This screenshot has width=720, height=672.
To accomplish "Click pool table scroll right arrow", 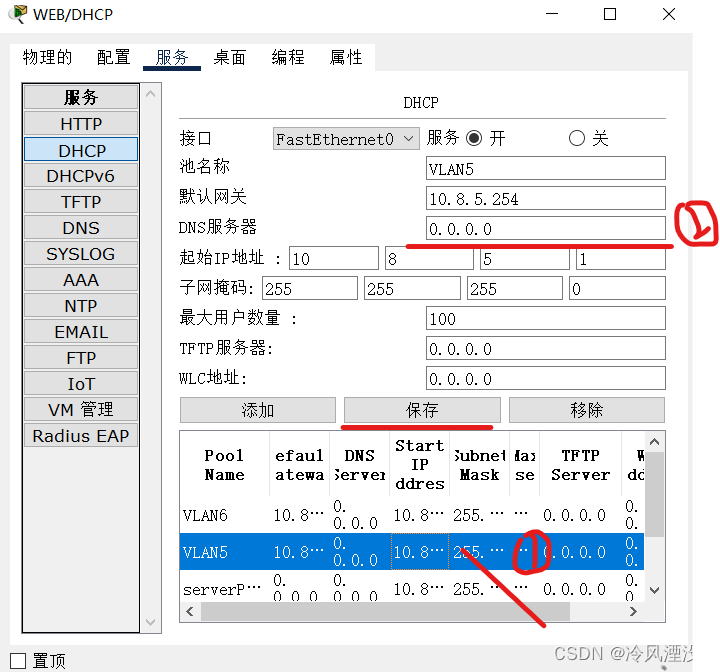I will (x=633, y=611).
